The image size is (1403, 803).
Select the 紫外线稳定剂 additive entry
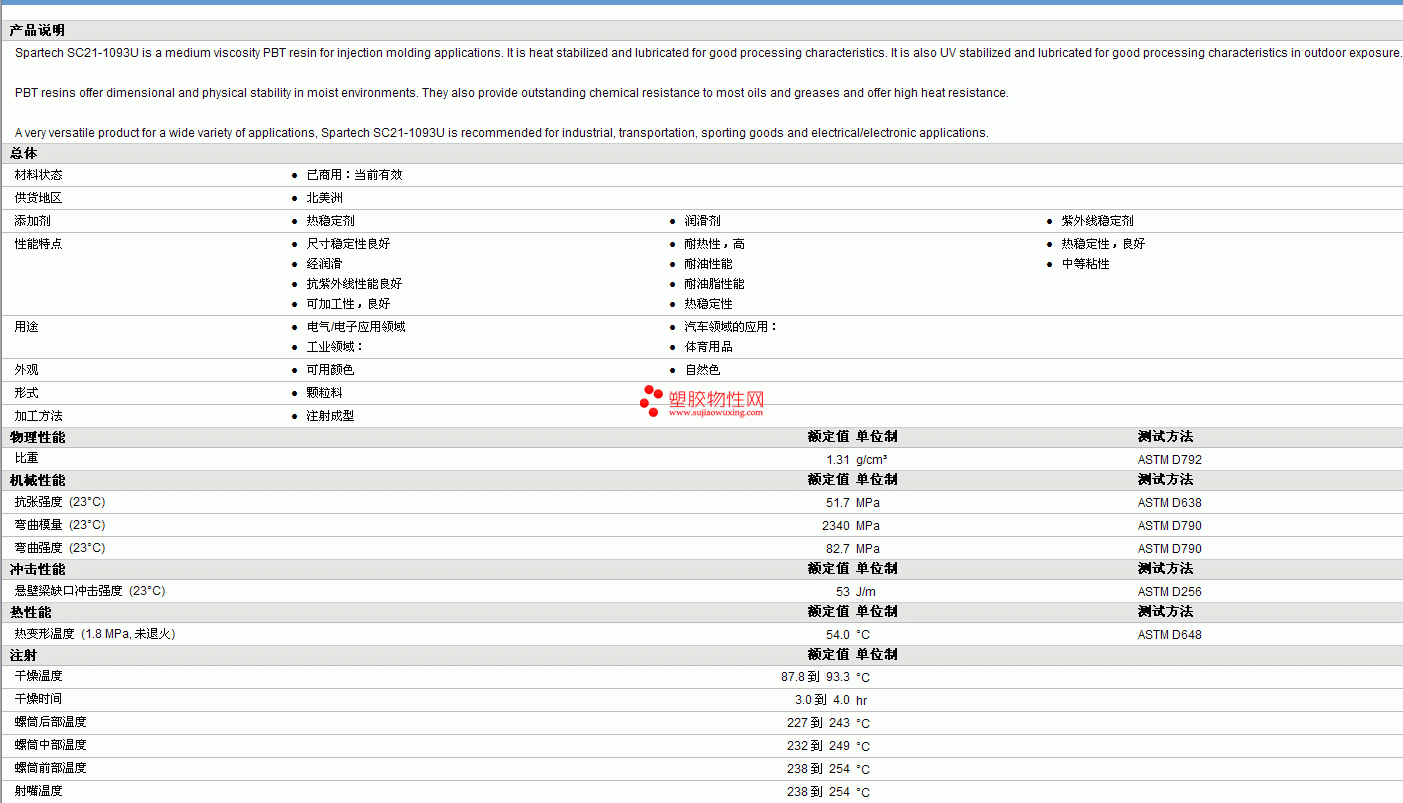point(1097,221)
